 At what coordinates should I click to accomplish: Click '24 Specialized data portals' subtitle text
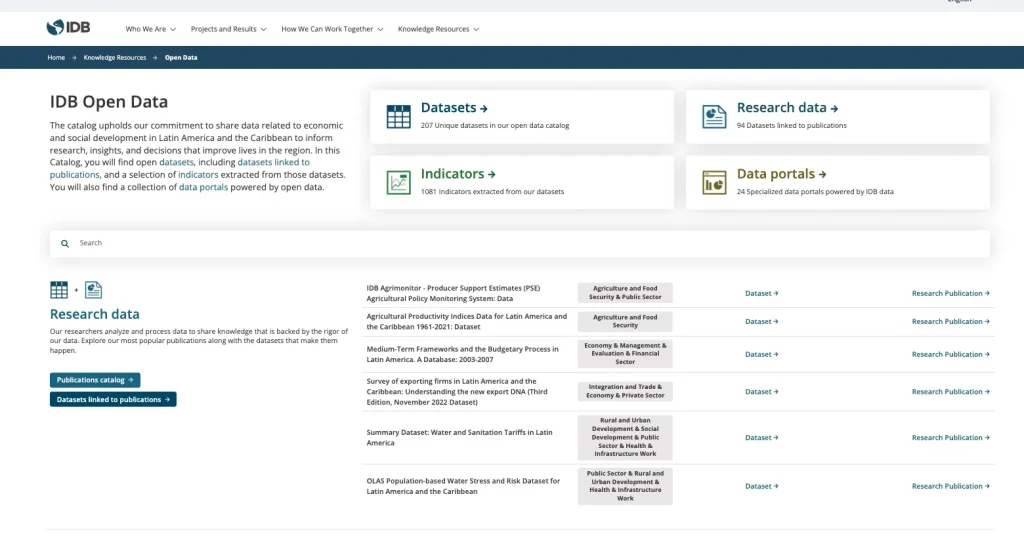815,192
